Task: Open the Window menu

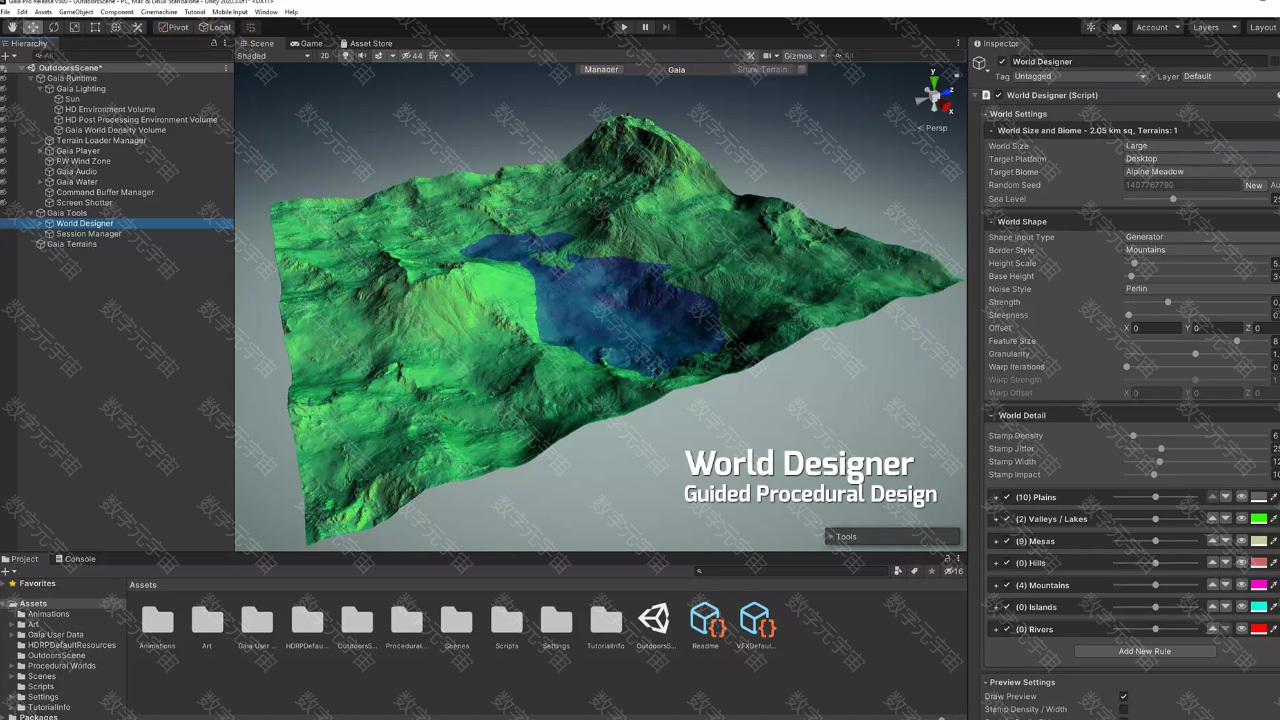Action: (x=266, y=12)
